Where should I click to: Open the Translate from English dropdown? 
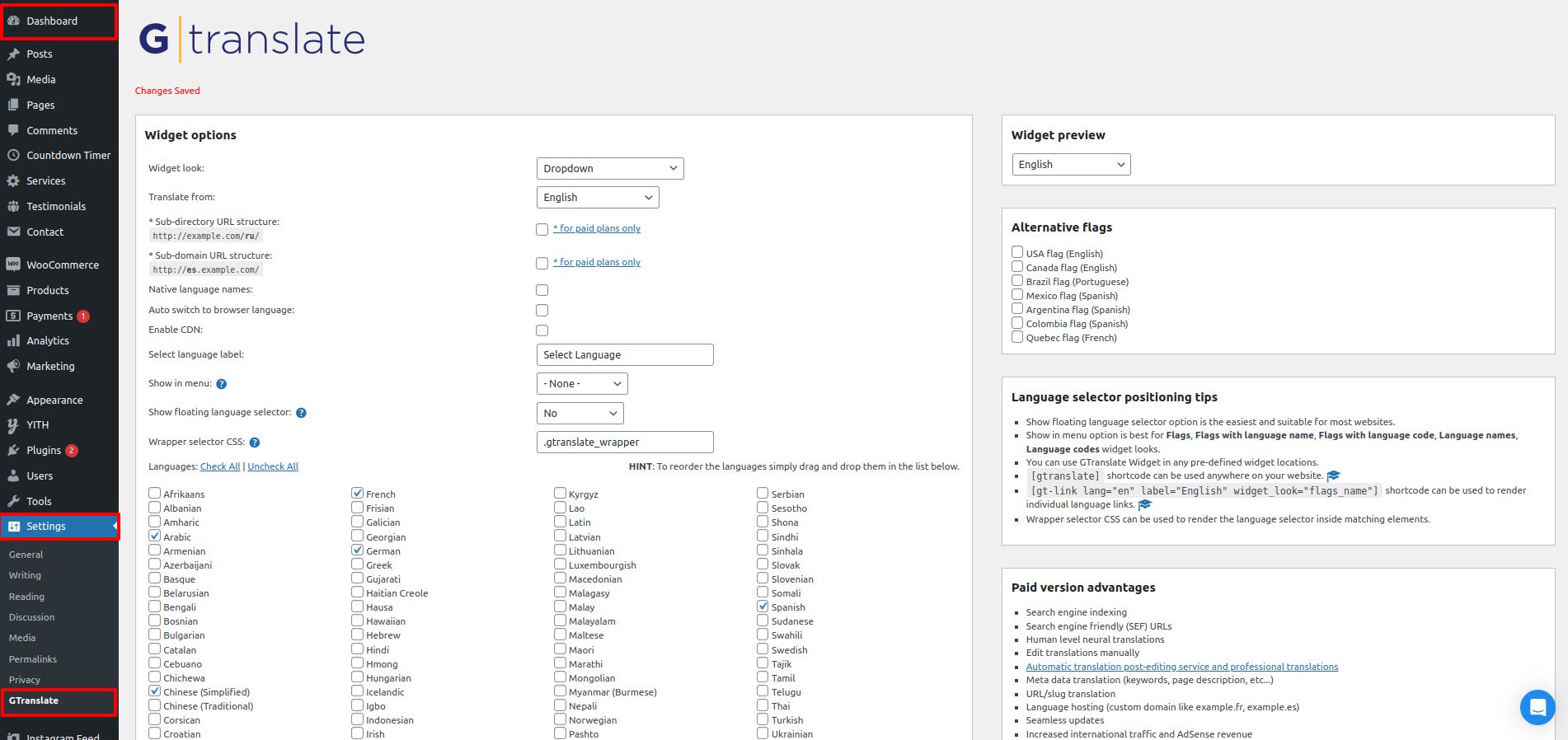click(x=598, y=197)
